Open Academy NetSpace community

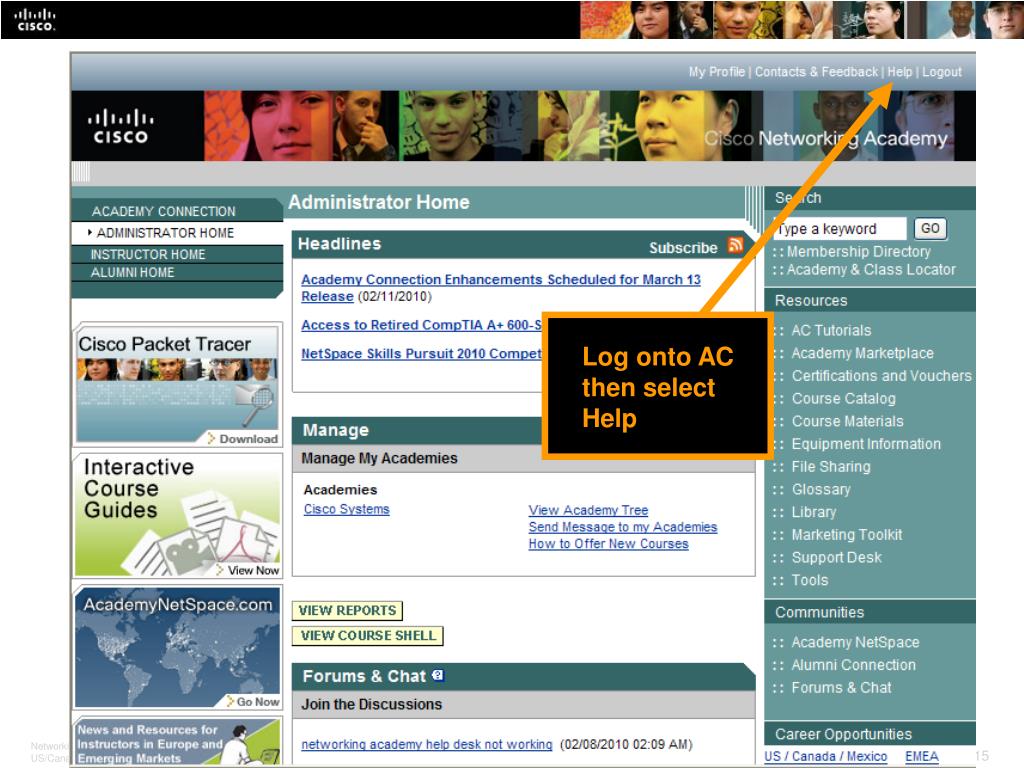pyautogui.click(x=856, y=643)
